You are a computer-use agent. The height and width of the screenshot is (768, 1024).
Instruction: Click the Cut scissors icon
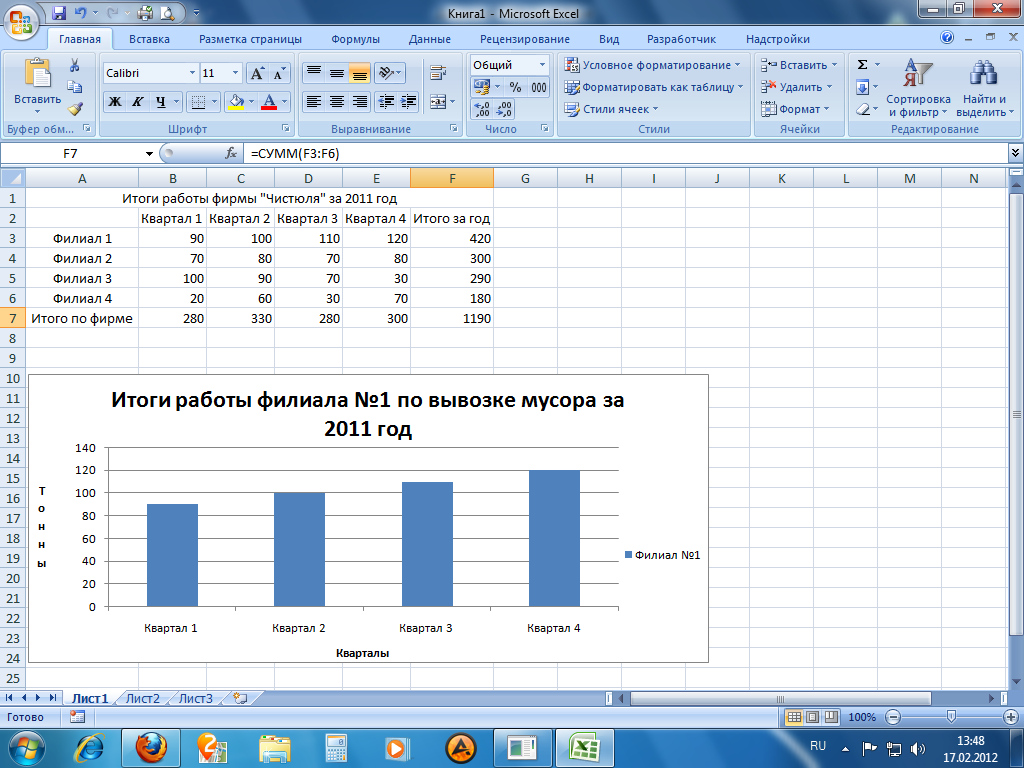[x=74, y=65]
